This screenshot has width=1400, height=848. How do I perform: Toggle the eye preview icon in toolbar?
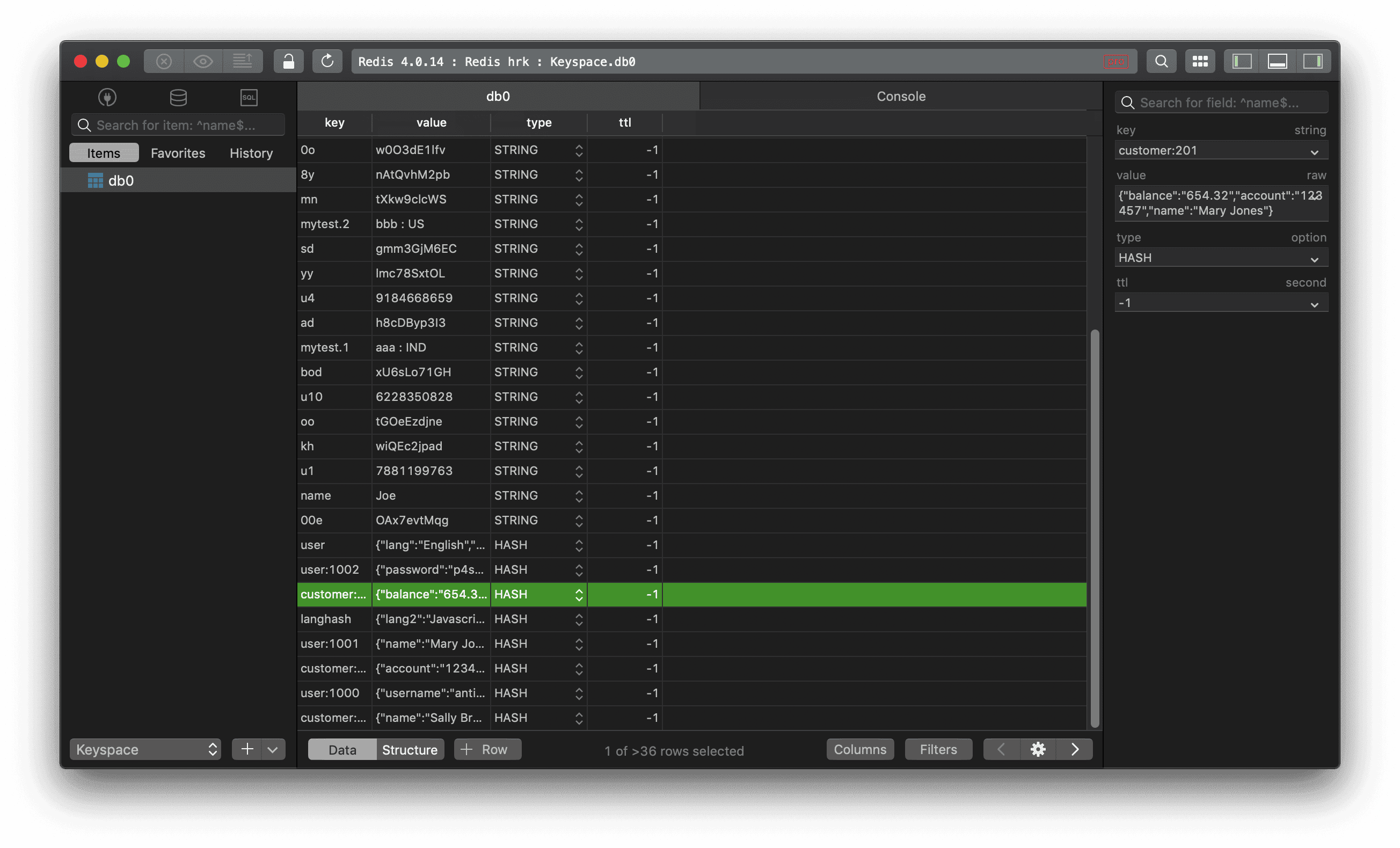point(203,61)
